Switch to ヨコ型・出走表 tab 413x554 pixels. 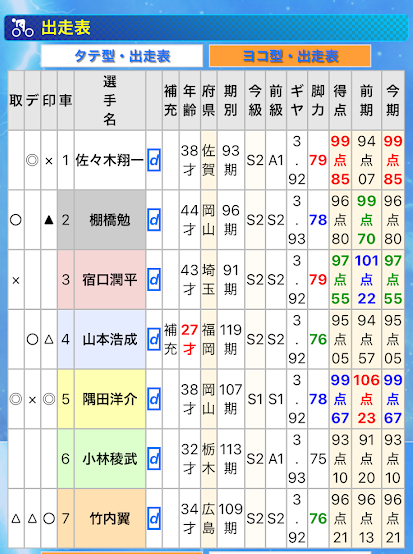pyautogui.click(x=290, y=56)
